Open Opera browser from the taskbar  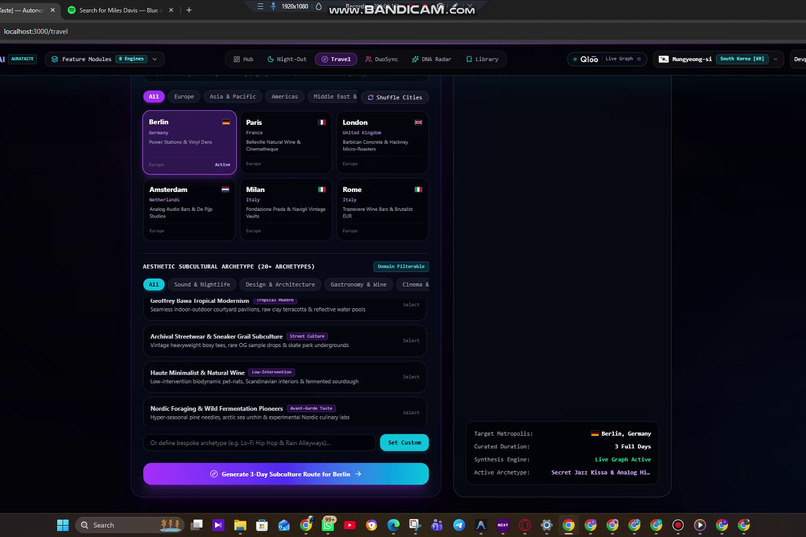525,525
